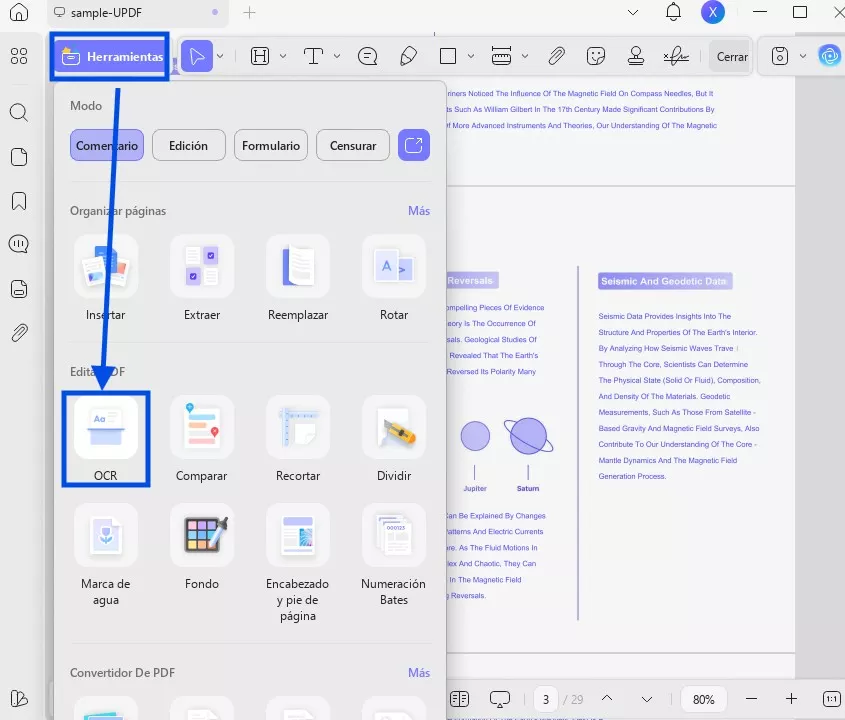Go to next page arrow
845x720 pixels.
click(647, 700)
